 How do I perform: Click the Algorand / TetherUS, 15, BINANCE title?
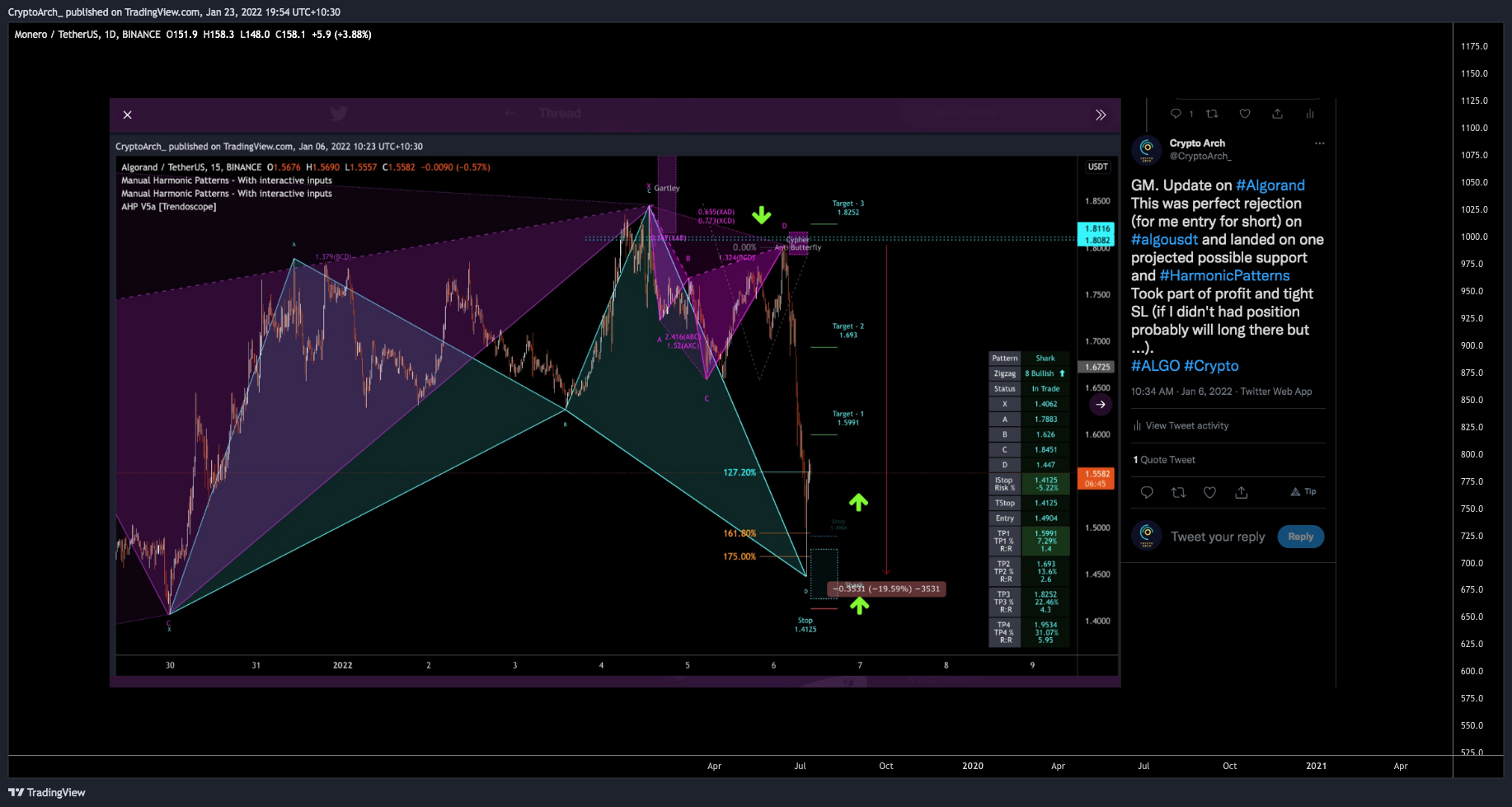[191, 167]
